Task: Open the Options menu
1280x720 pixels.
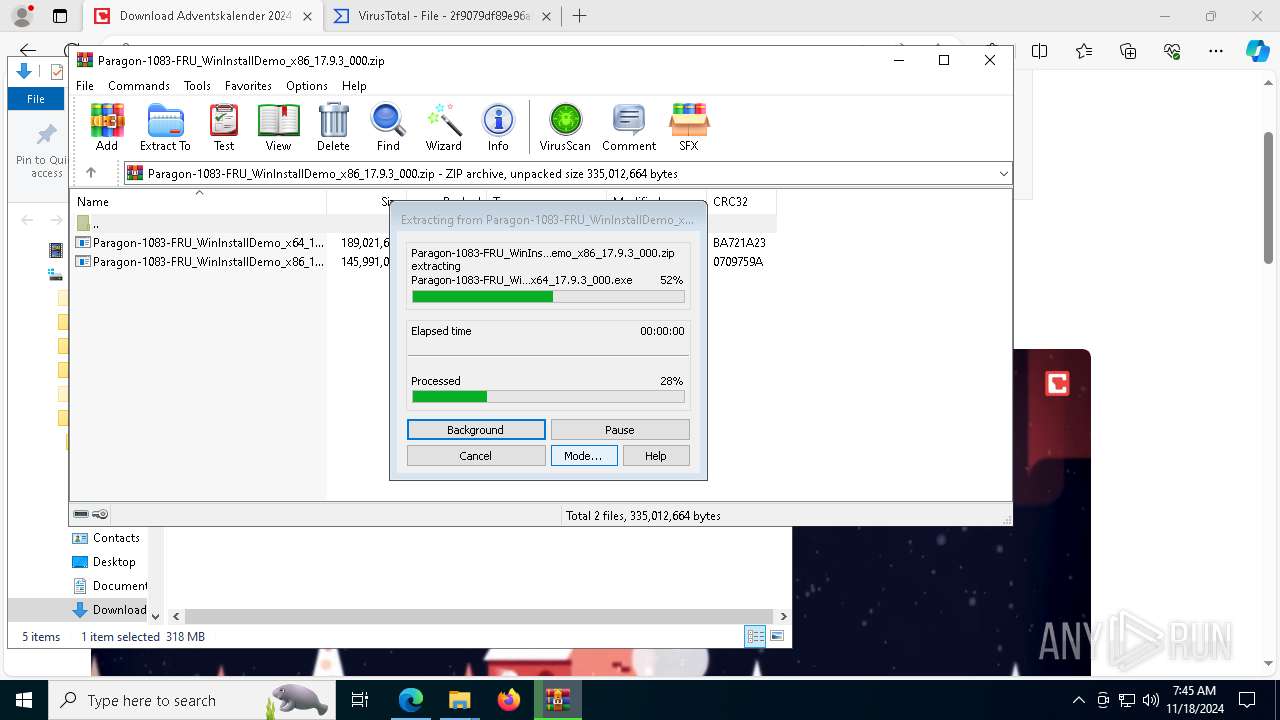Action: click(307, 86)
